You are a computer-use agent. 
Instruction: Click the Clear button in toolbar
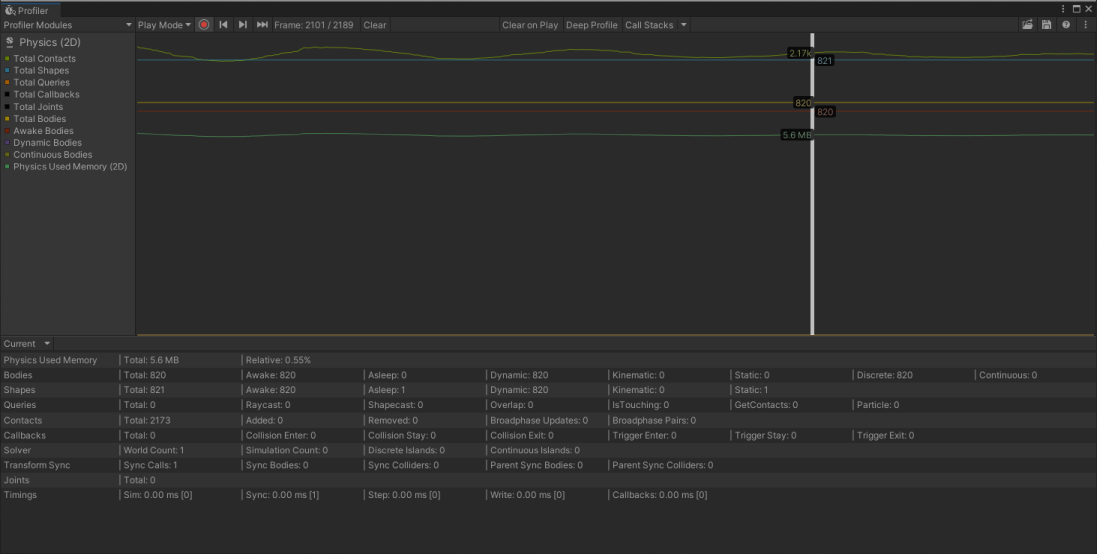pos(375,25)
